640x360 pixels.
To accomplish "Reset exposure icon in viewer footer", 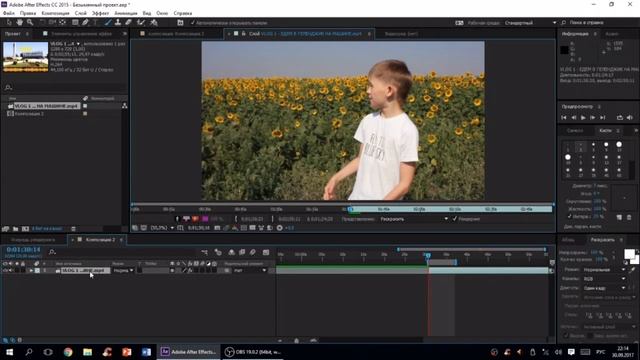I will [280, 228].
